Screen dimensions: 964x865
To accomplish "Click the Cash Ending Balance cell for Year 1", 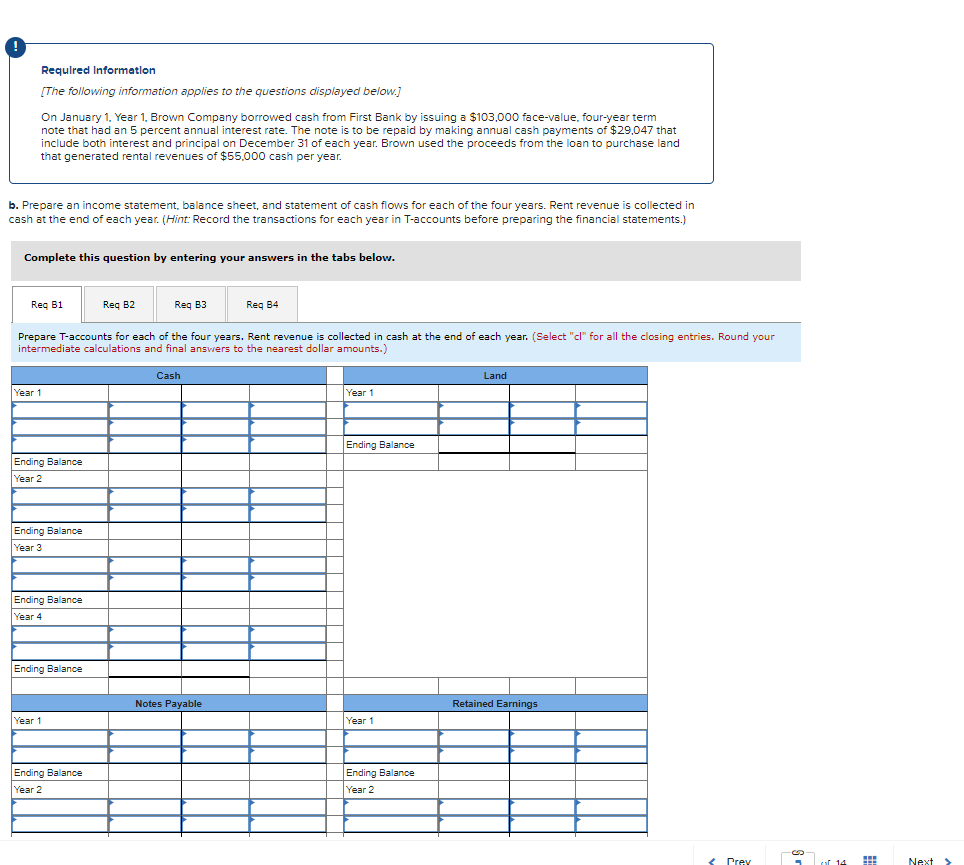I will coord(144,461).
